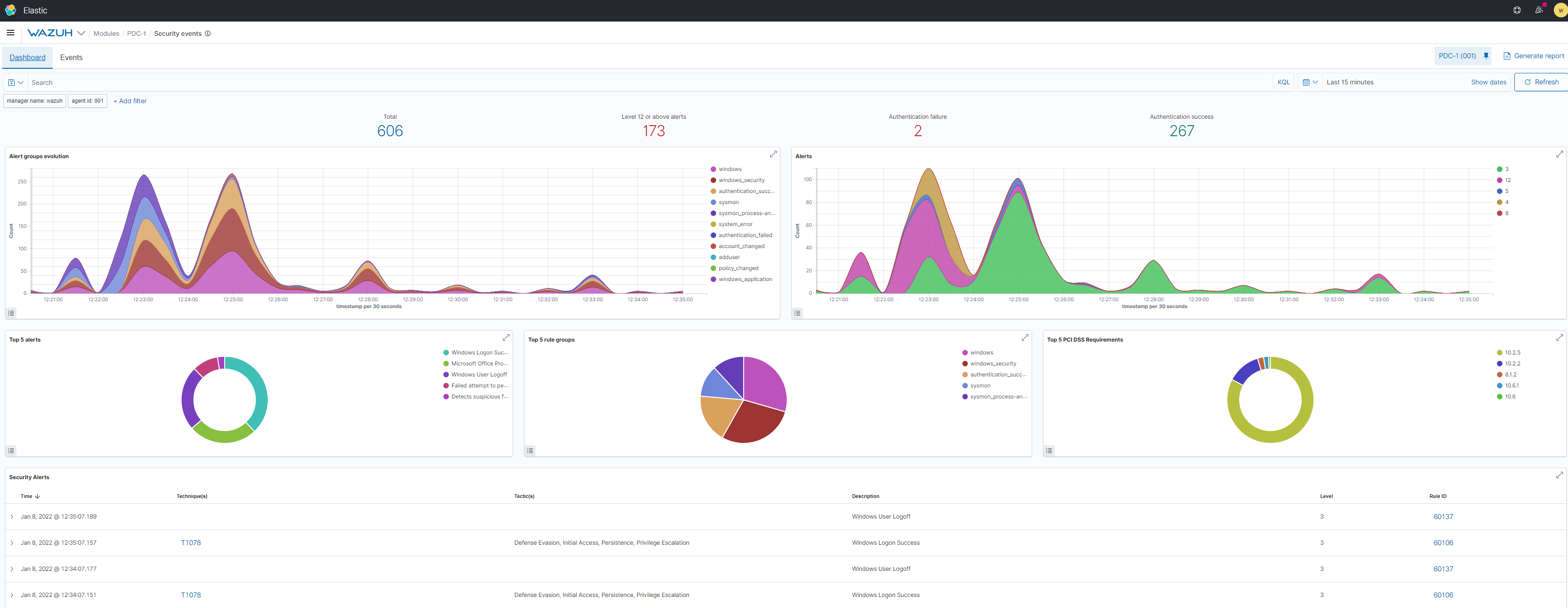Open the newsfeed bell icon in header
This screenshot has width=1568, height=608.
[1539, 11]
